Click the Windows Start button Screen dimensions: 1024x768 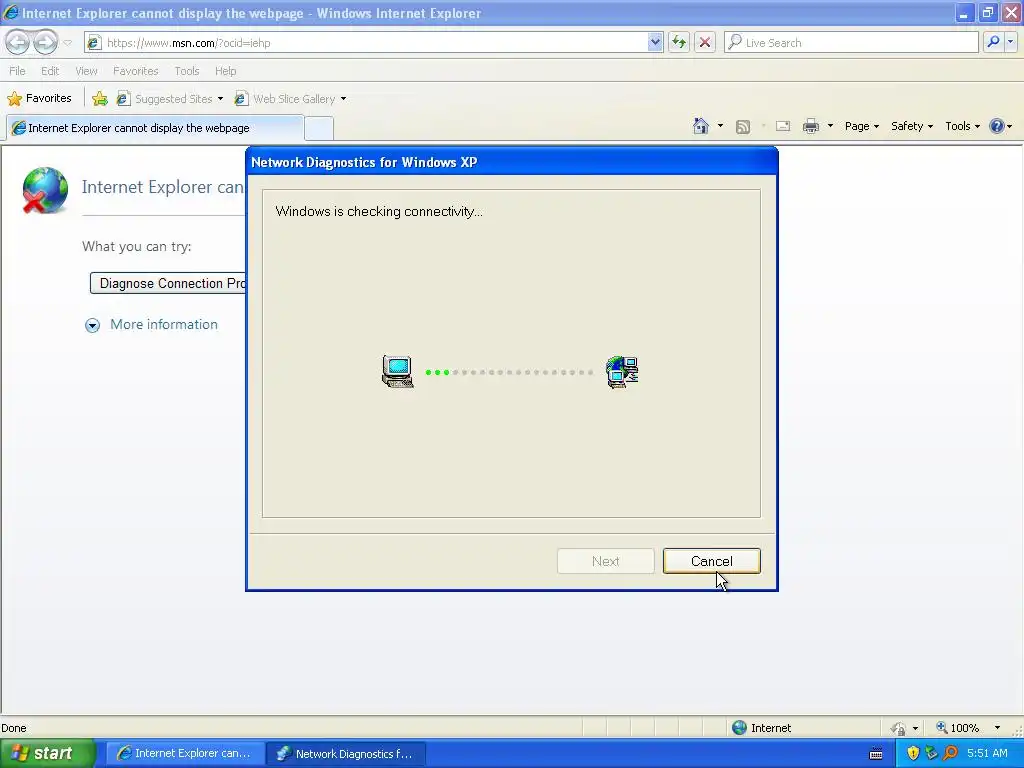[46, 753]
